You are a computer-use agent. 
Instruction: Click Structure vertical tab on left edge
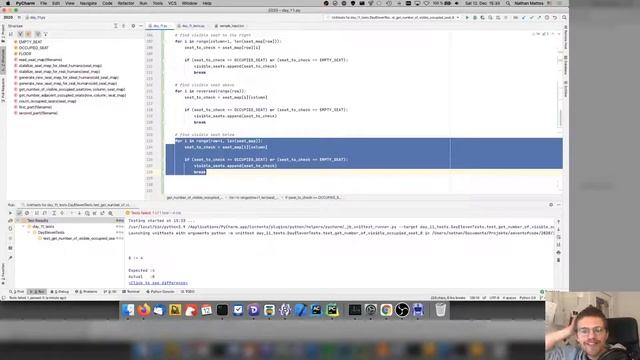[3, 61]
